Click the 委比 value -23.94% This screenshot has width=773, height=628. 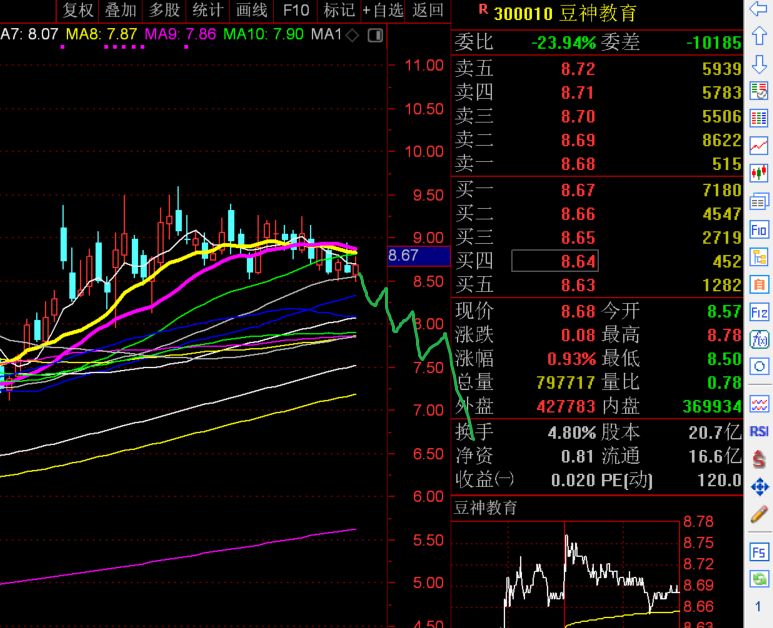click(x=563, y=43)
